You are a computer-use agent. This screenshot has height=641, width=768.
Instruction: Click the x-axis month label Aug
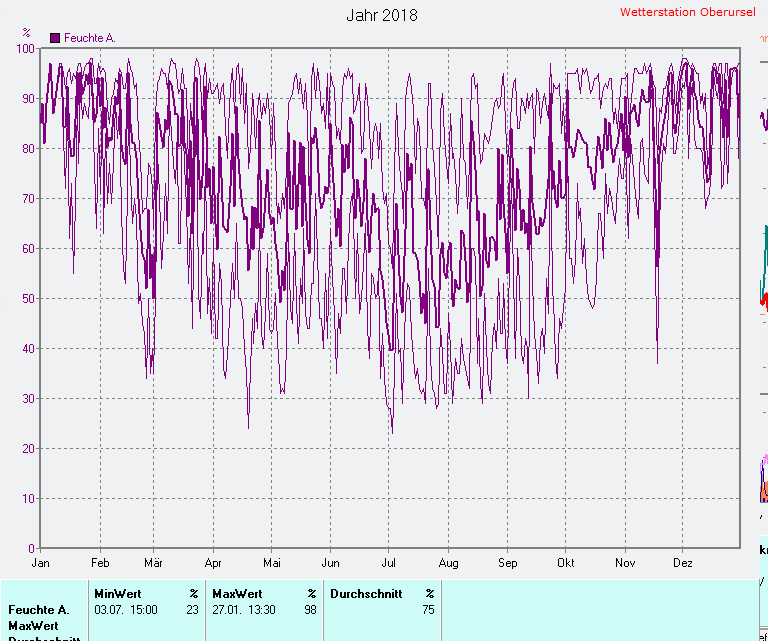(449, 563)
